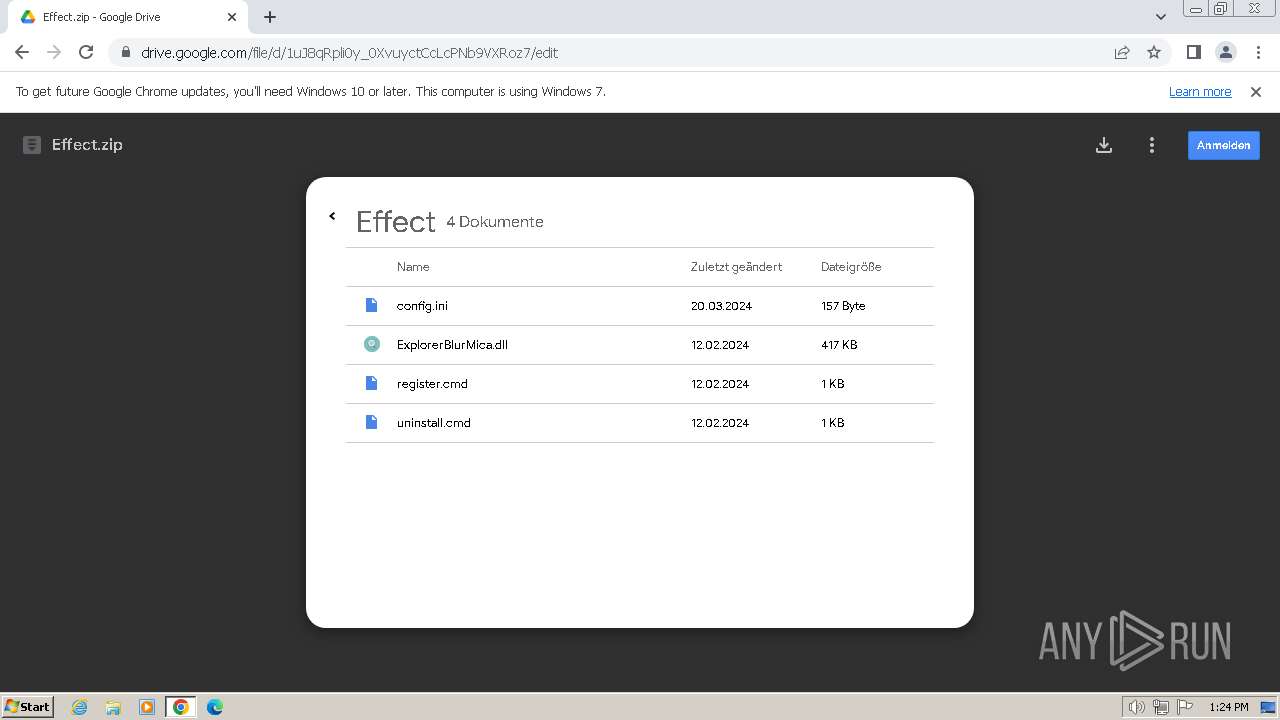The width and height of the screenshot is (1280, 720).
Task: Click the config.ini file icon
Action: pos(372,305)
